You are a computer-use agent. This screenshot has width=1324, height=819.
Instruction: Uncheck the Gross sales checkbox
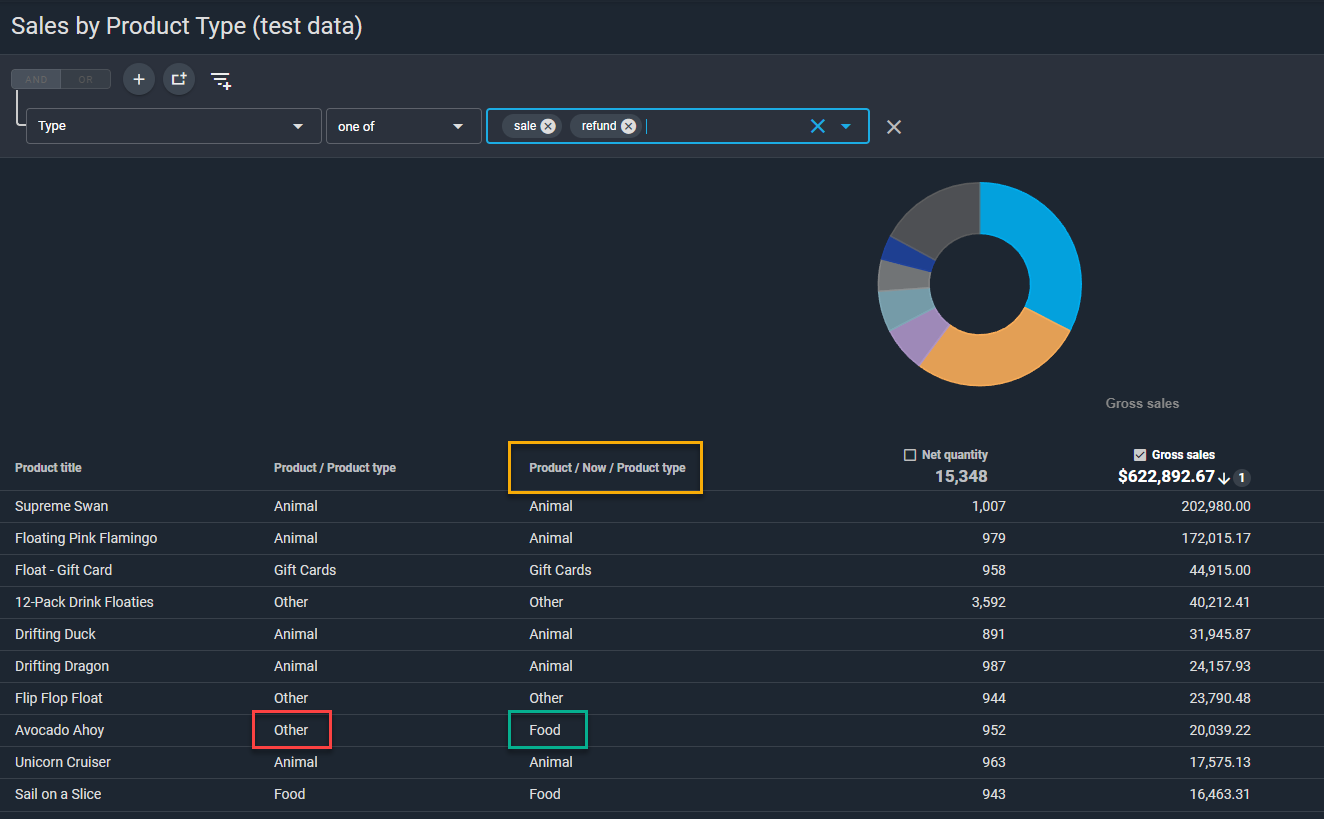1140,455
